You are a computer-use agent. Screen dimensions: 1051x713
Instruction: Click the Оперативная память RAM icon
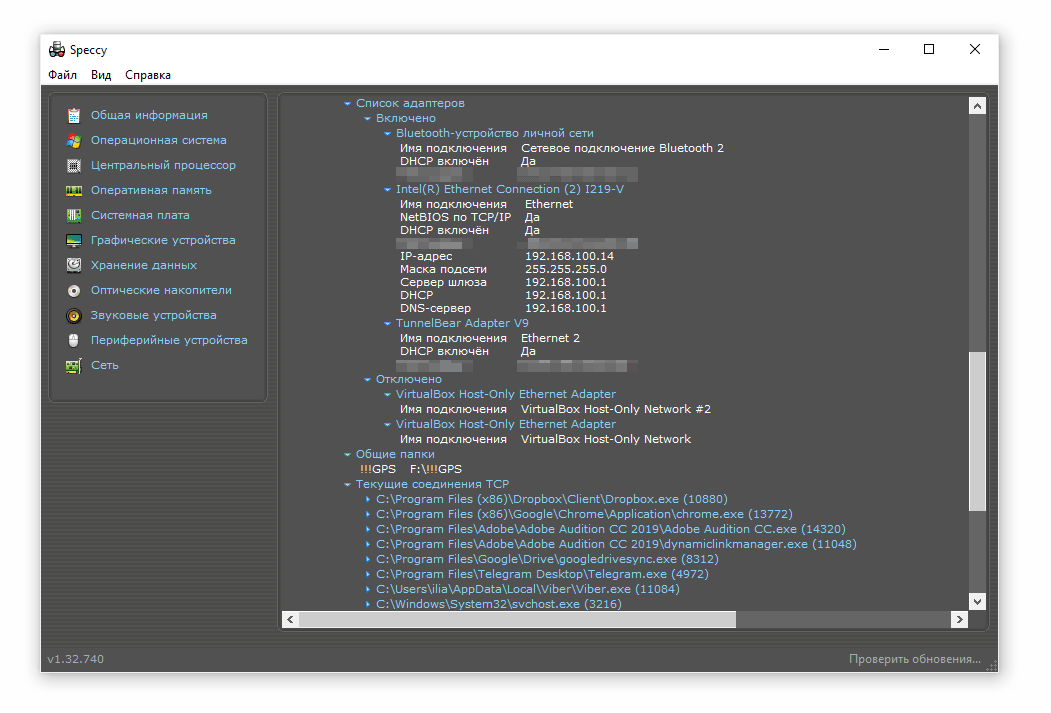pos(74,190)
